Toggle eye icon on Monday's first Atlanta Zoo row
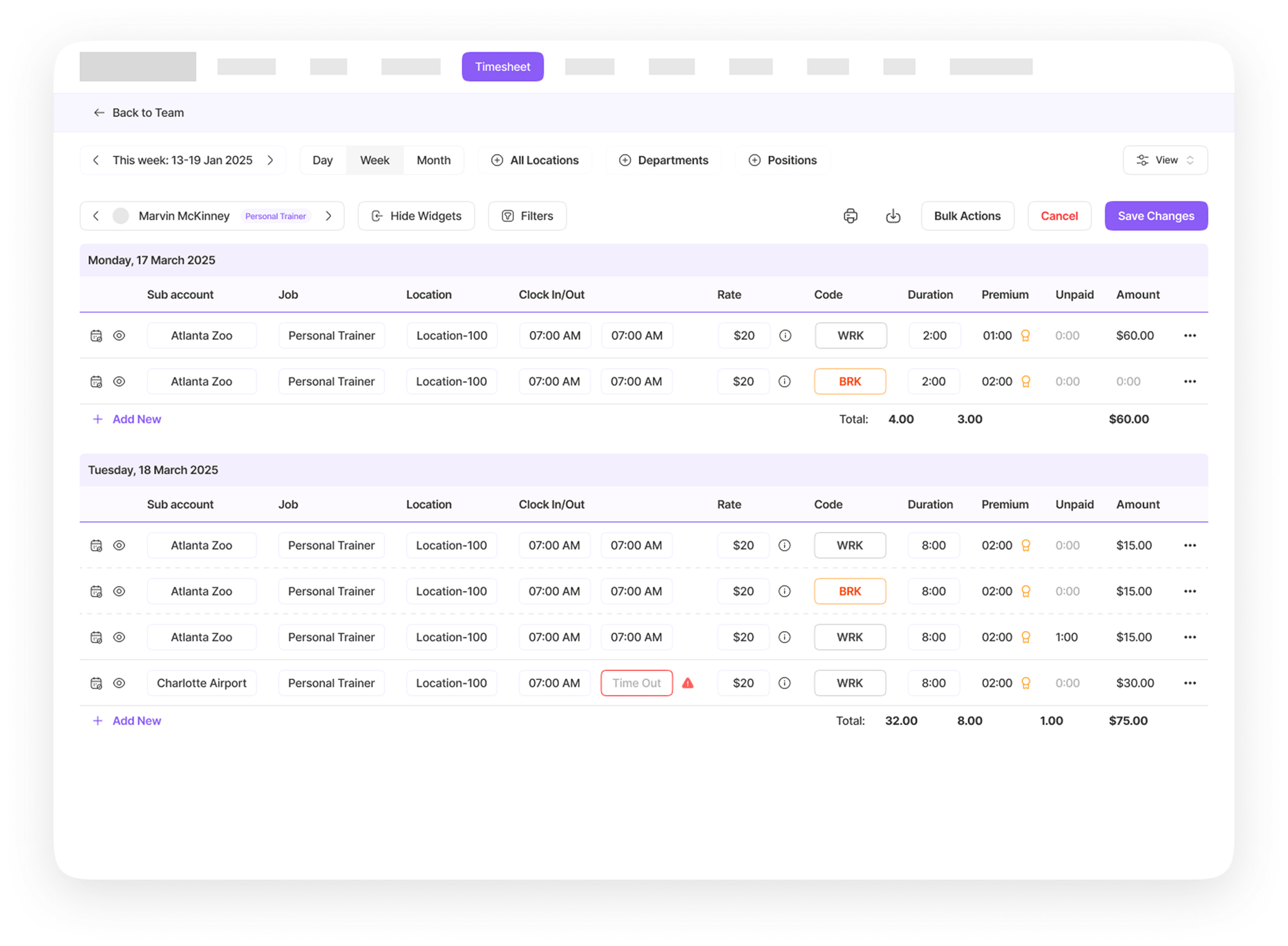1288x946 pixels. click(119, 336)
